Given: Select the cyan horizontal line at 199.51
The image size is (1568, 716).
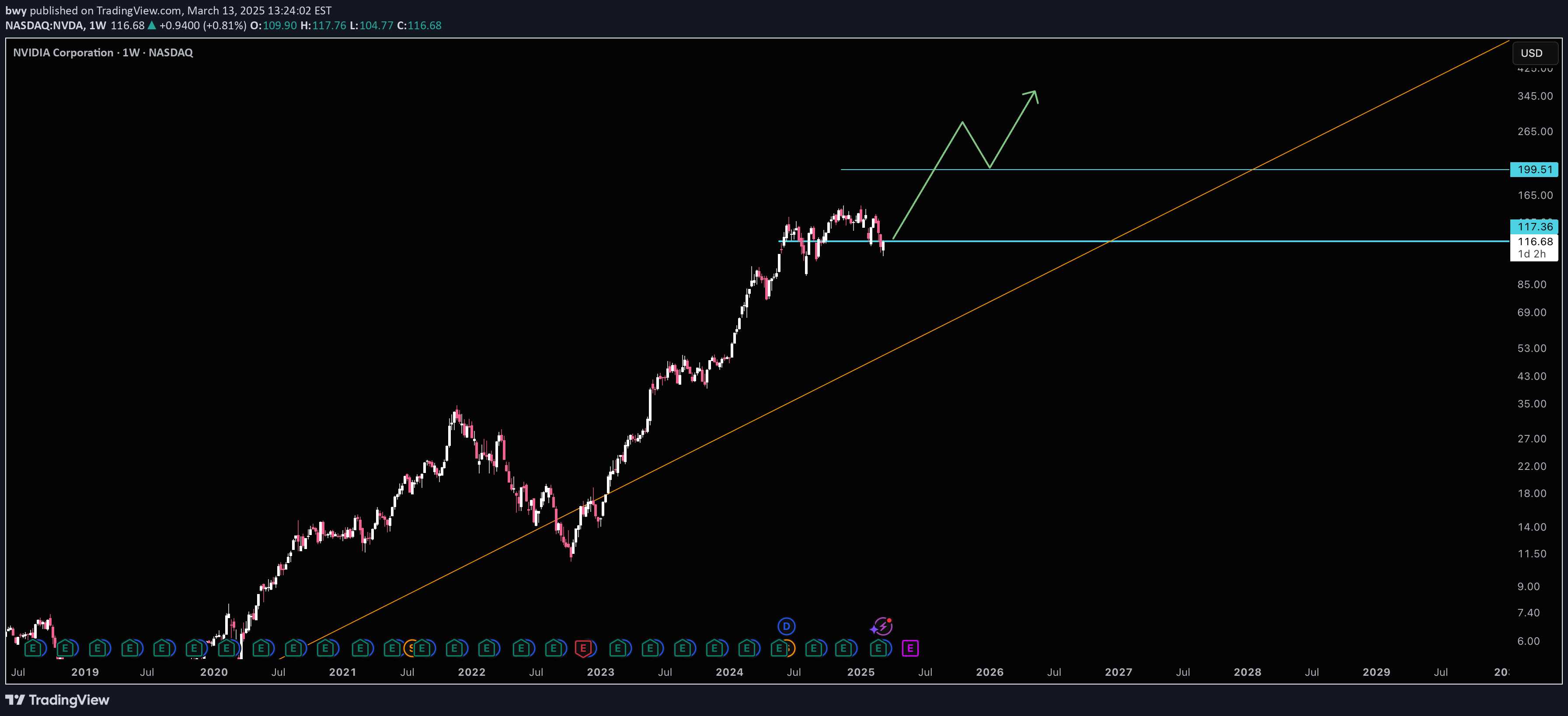Looking at the screenshot, I should [1175, 170].
